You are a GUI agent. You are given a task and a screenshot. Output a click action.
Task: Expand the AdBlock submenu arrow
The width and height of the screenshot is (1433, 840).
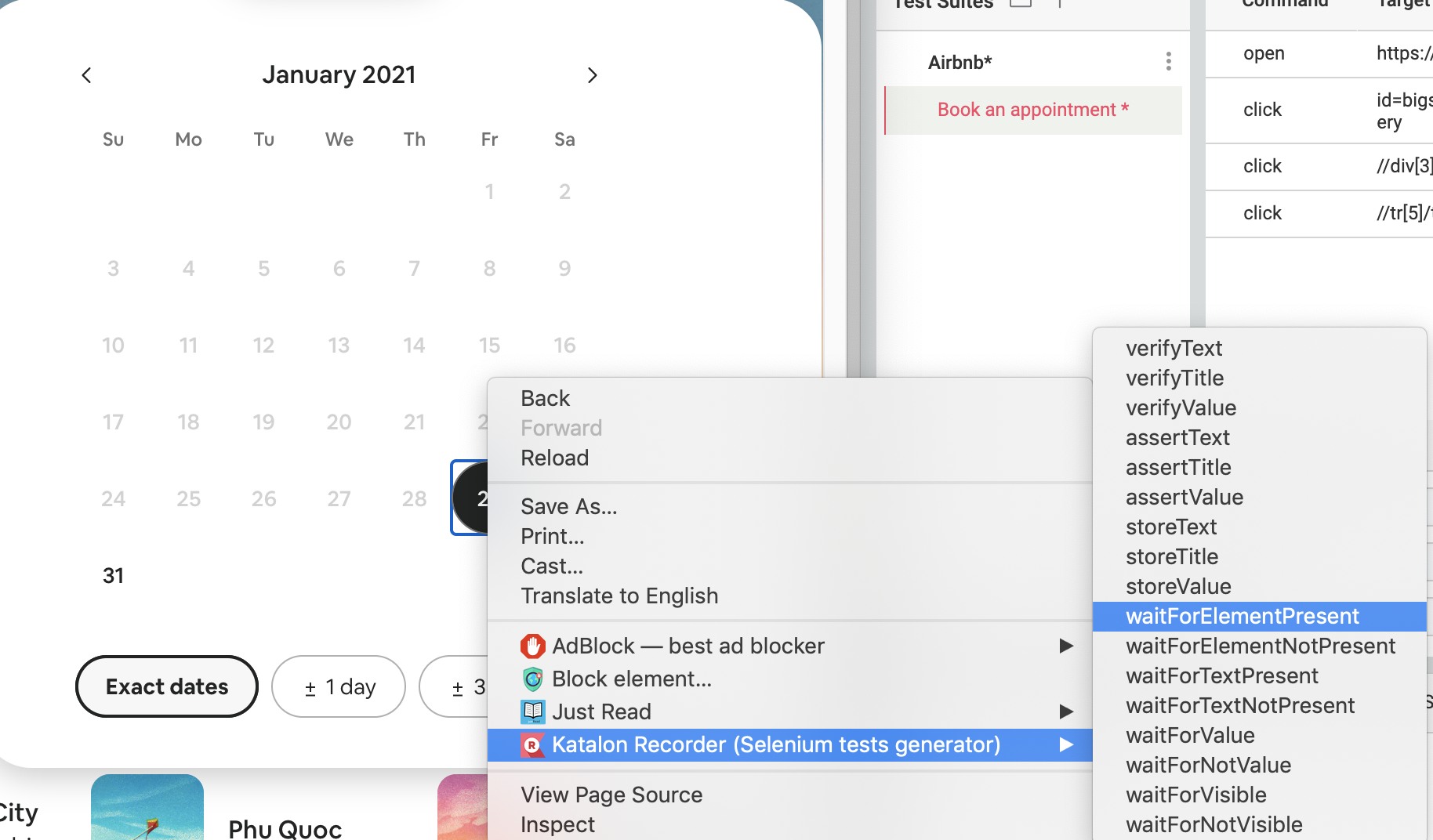tap(1066, 646)
